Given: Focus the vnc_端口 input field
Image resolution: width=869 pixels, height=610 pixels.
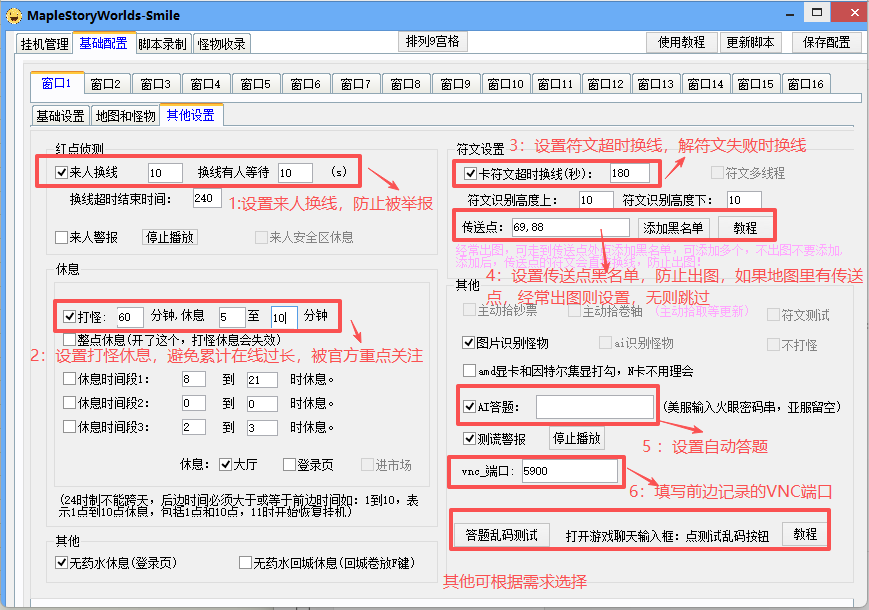Looking at the screenshot, I should click(569, 470).
